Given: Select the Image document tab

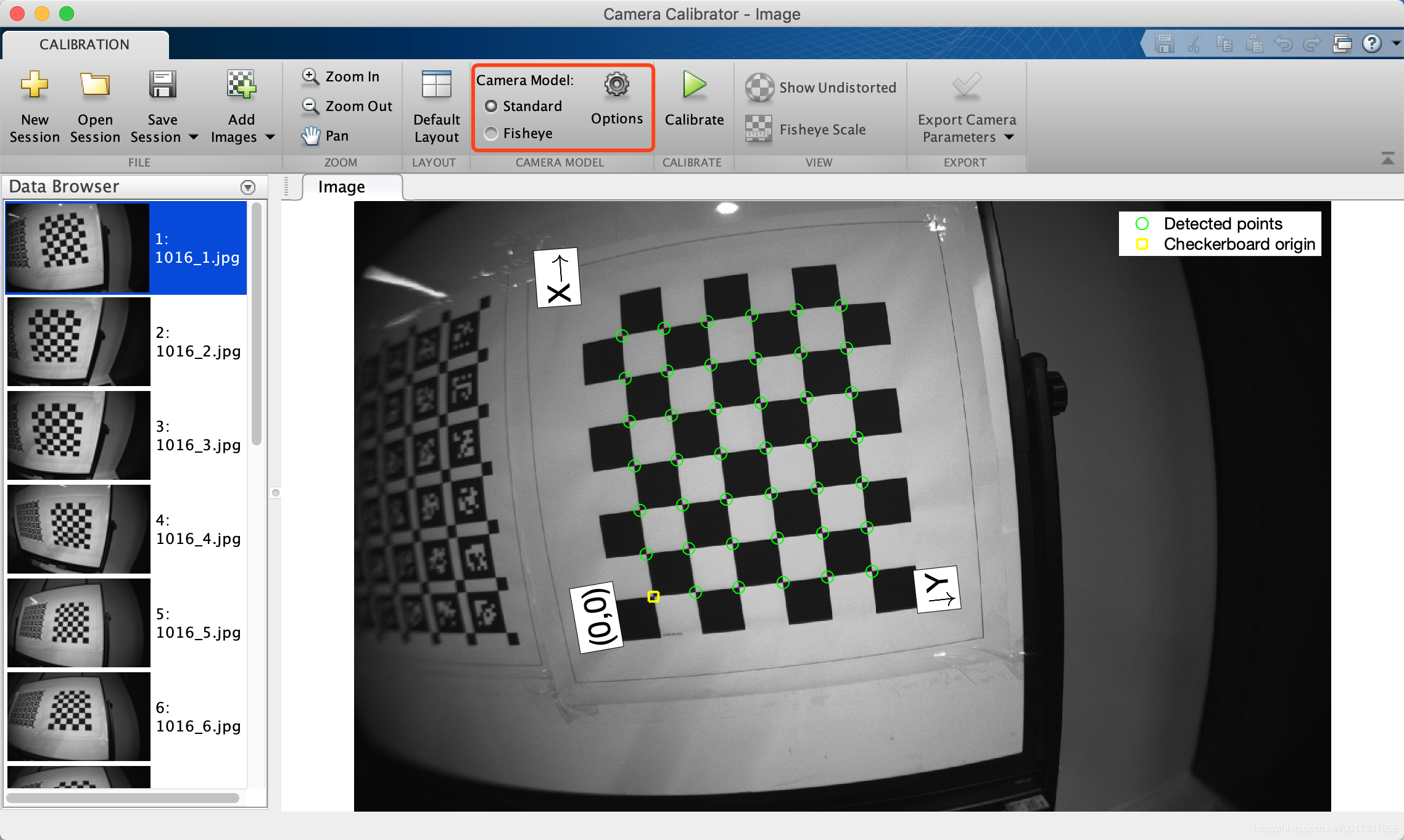Looking at the screenshot, I should 342,187.
